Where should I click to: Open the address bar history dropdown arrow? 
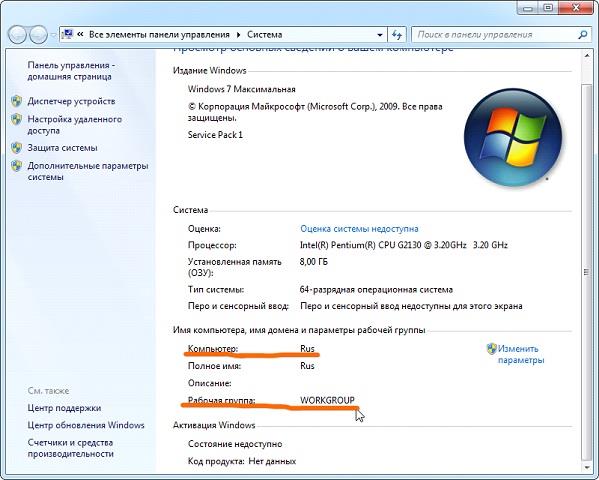380,35
